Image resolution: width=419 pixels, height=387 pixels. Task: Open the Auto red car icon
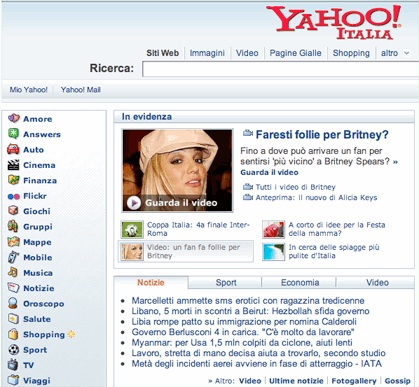[13, 149]
